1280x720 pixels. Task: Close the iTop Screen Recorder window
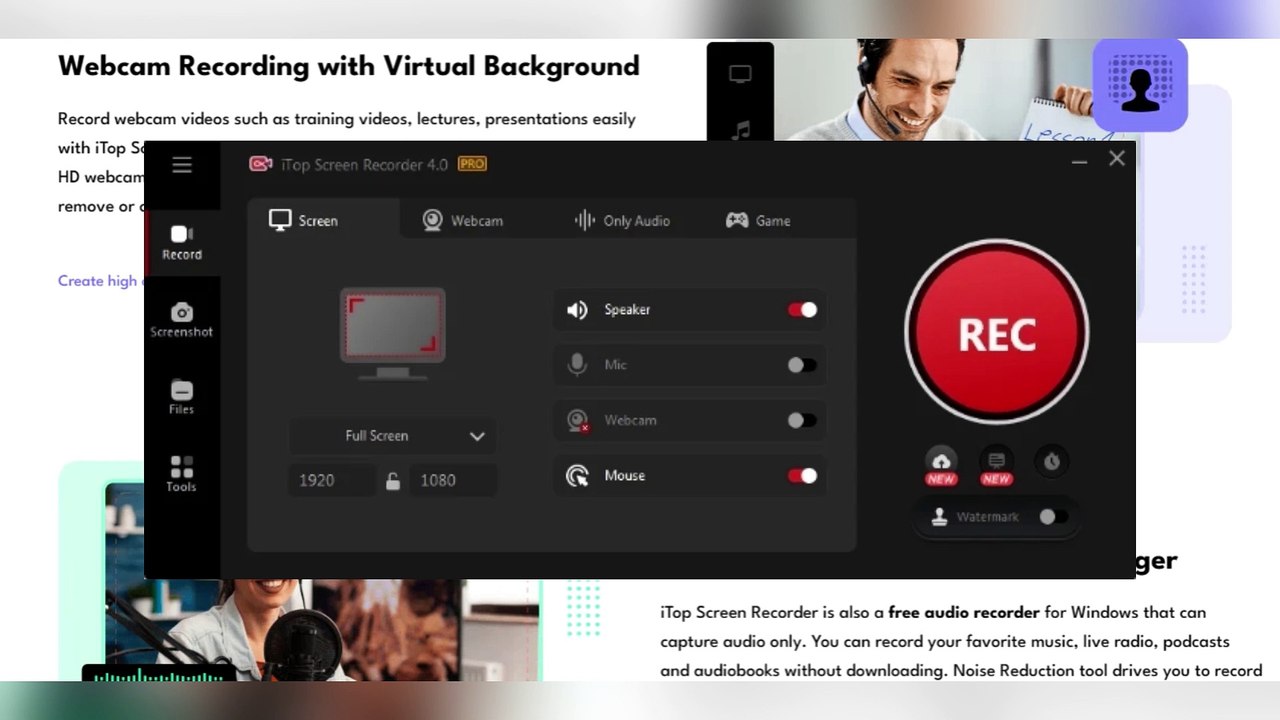[1117, 158]
